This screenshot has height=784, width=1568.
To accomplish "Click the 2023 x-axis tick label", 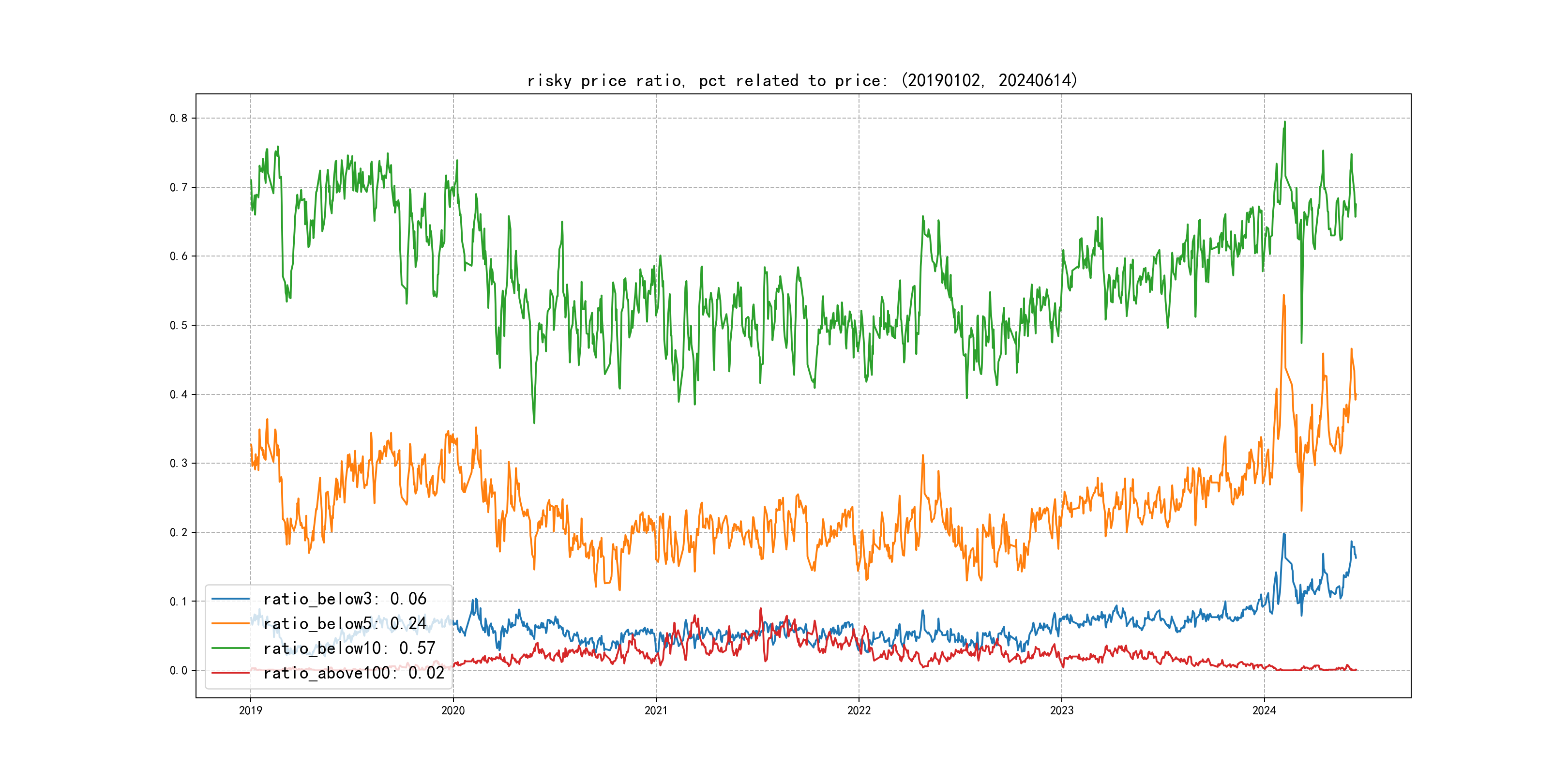I will [x=1062, y=710].
